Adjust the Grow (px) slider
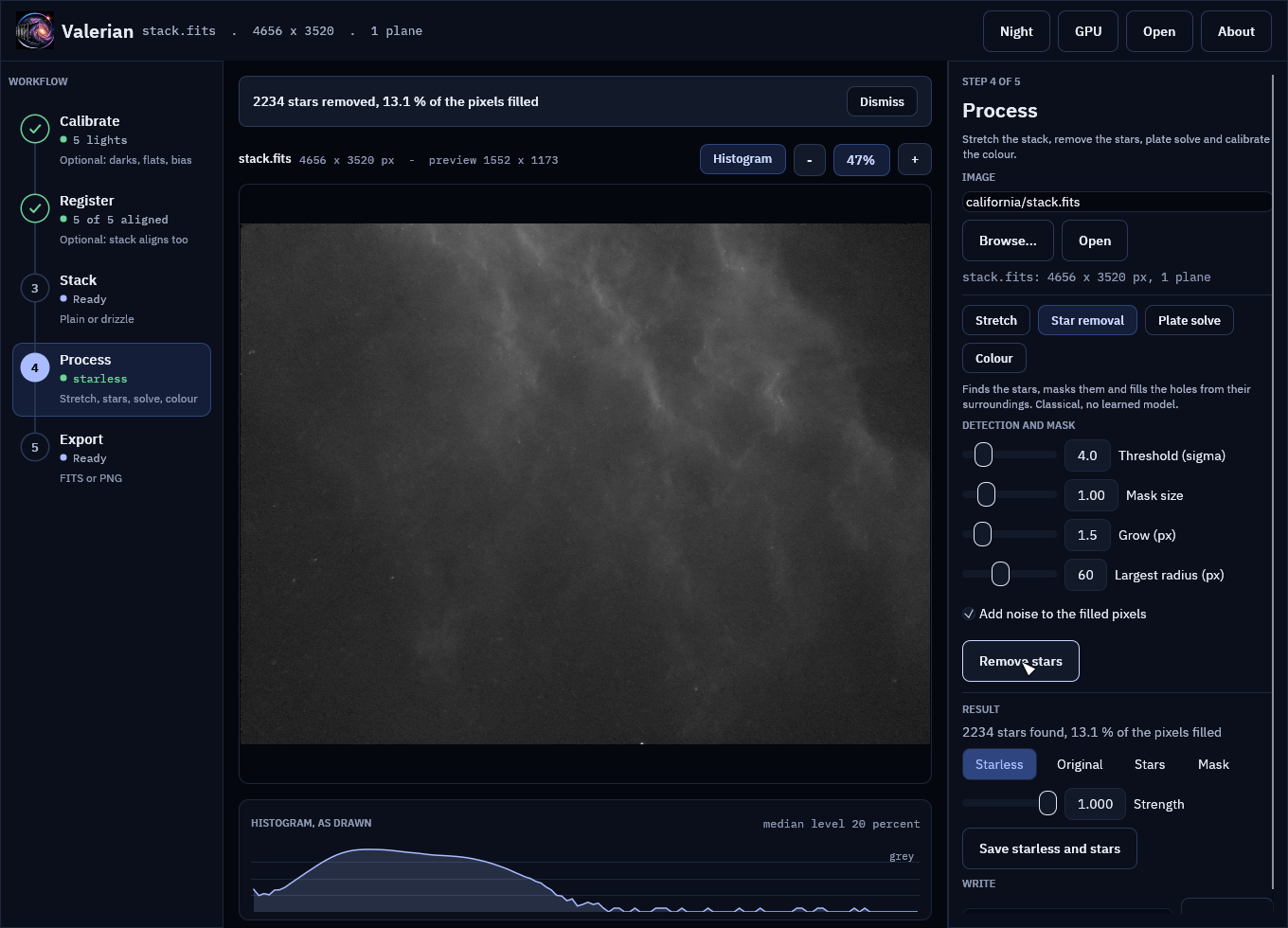Viewport: 1288px width, 928px height. [x=1010, y=534]
